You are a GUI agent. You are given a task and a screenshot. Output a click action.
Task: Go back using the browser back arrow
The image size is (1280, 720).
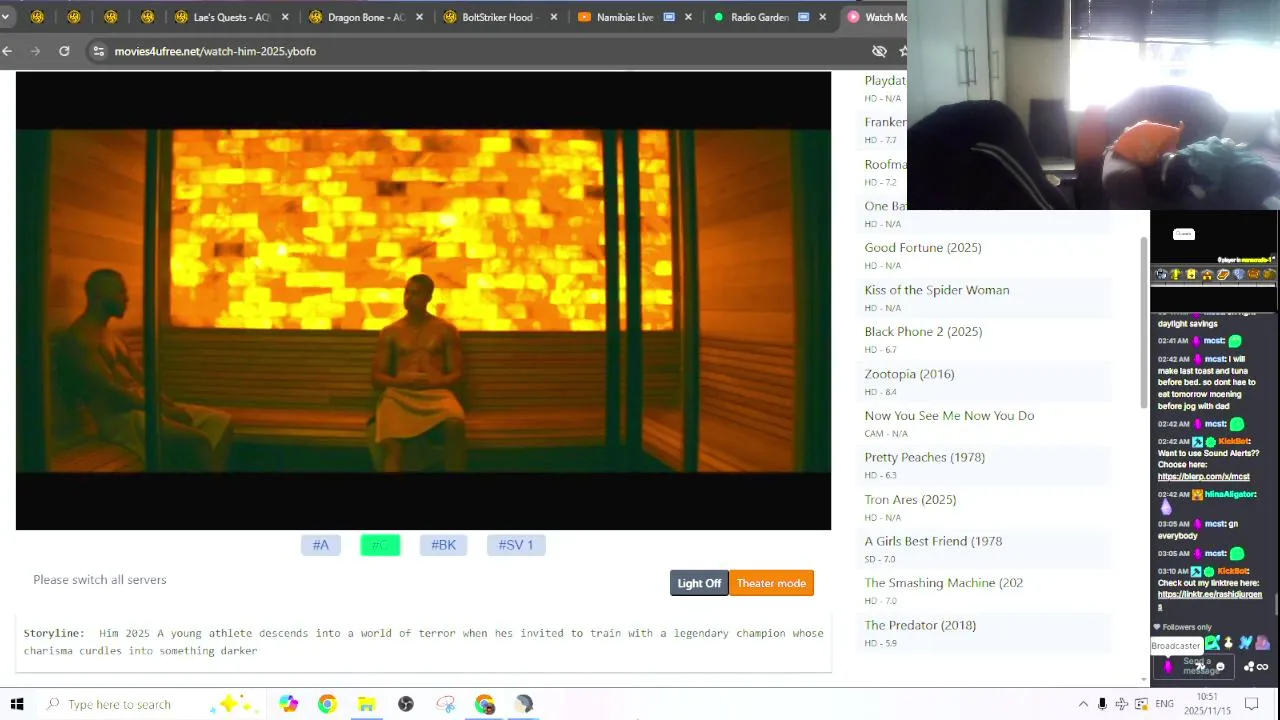pyautogui.click(x=8, y=51)
